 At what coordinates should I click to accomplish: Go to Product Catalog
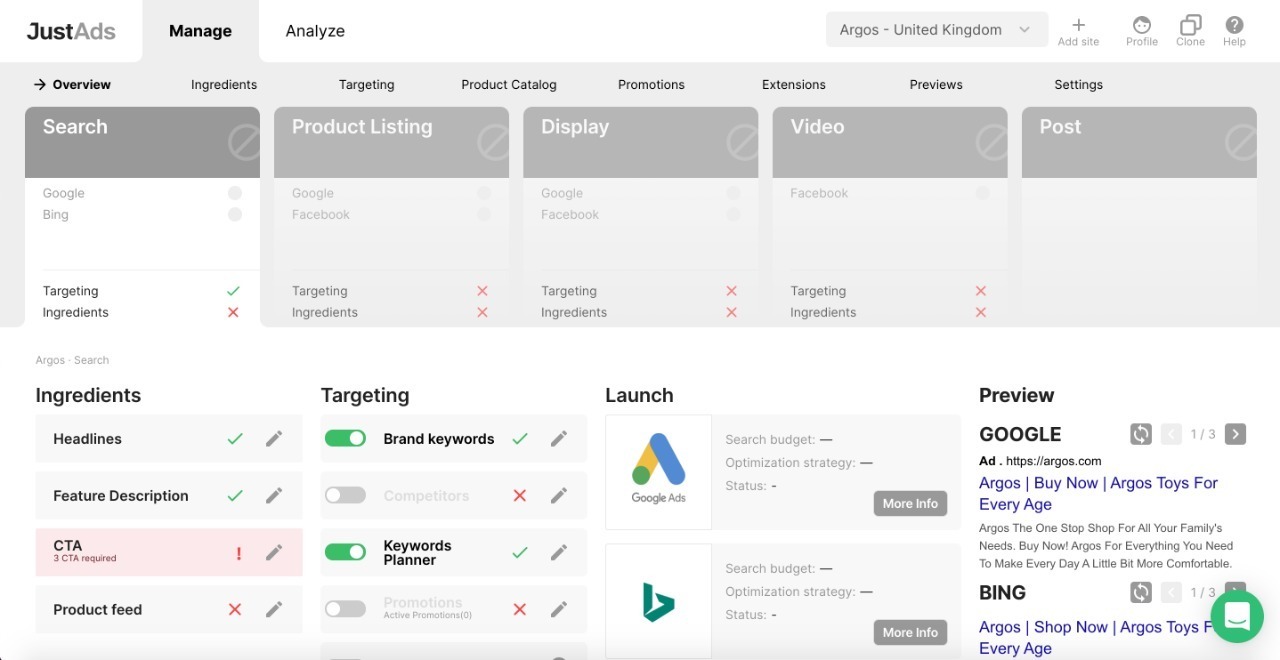[509, 85]
